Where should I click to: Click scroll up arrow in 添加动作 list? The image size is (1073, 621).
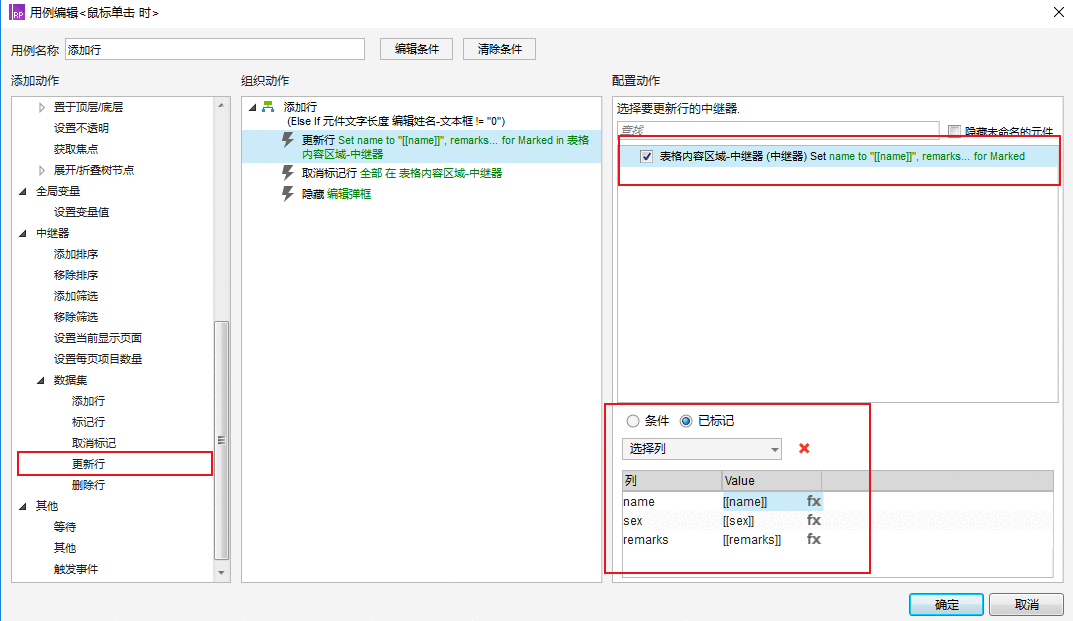tap(221, 105)
